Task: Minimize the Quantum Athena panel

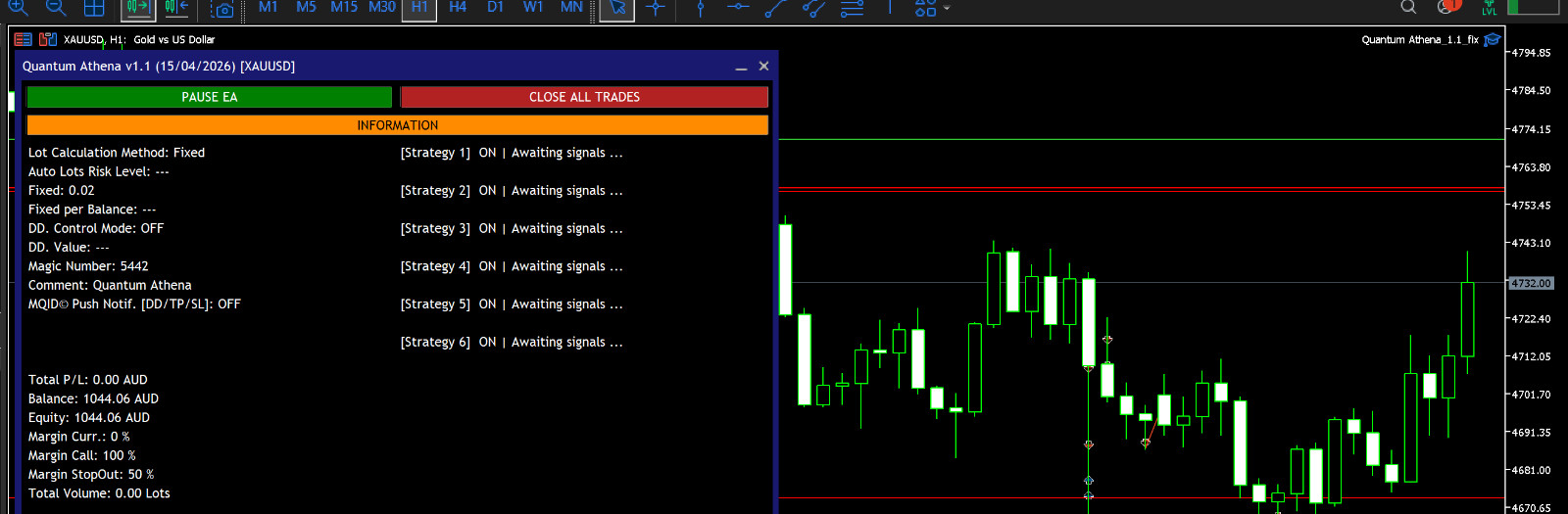Action: tap(741, 67)
